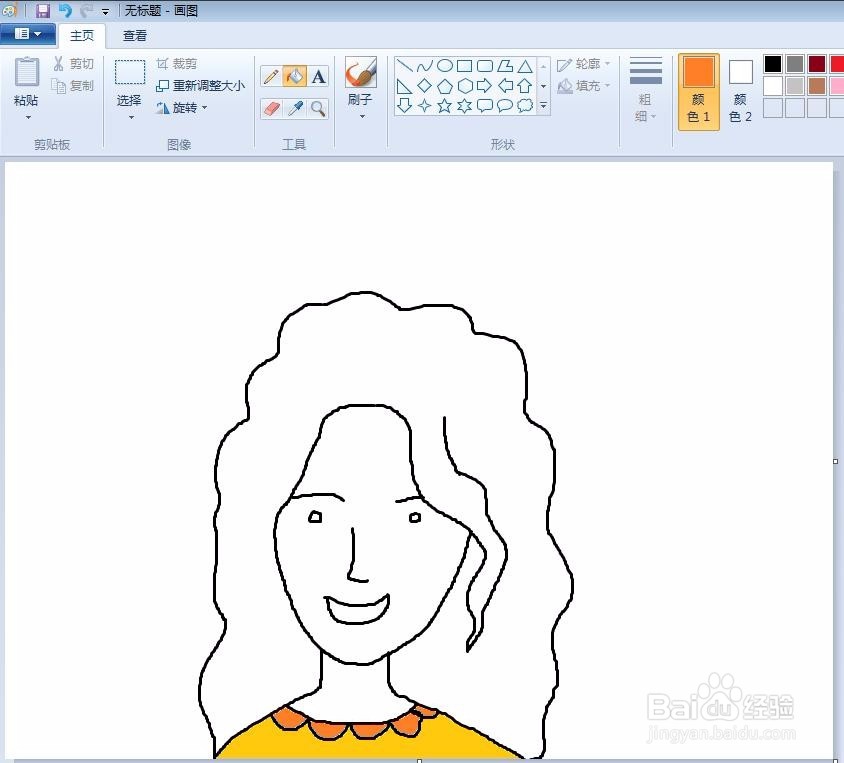Expand the shapes gallery with the bottom arrow
Viewport: 844px width, 763px height.
coord(541,104)
